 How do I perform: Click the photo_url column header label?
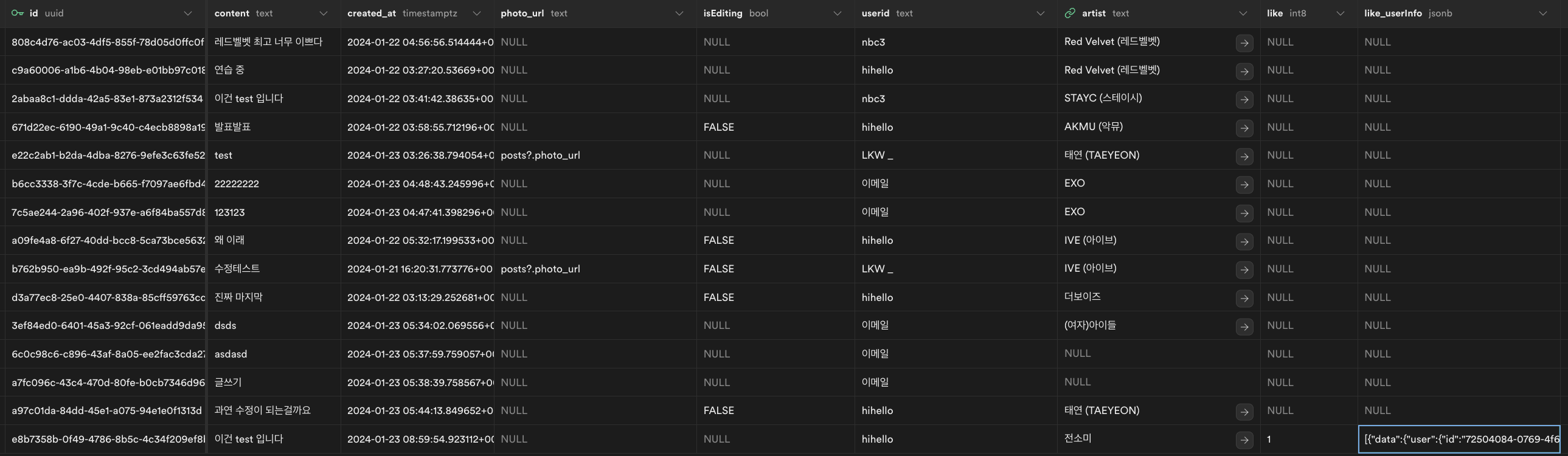pyautogui.click(x=522, y=13)
